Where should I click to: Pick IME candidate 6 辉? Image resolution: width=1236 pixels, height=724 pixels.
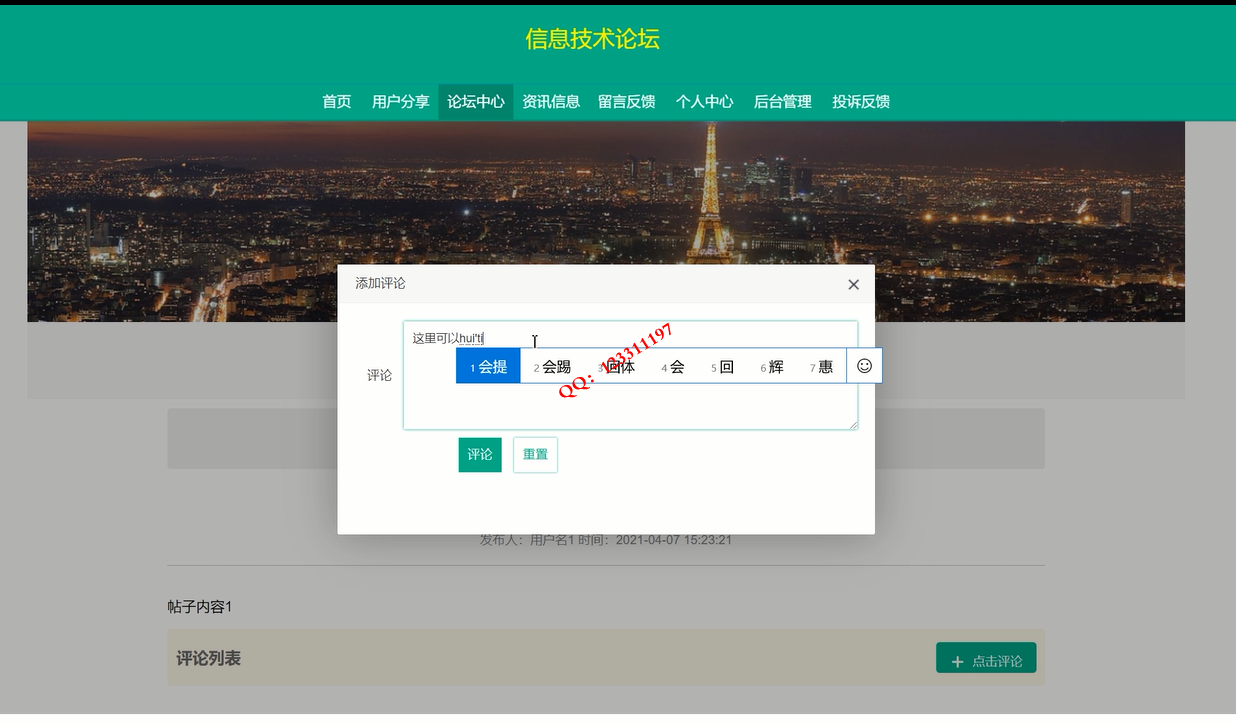pyautogui.click(x=772, y=367)
